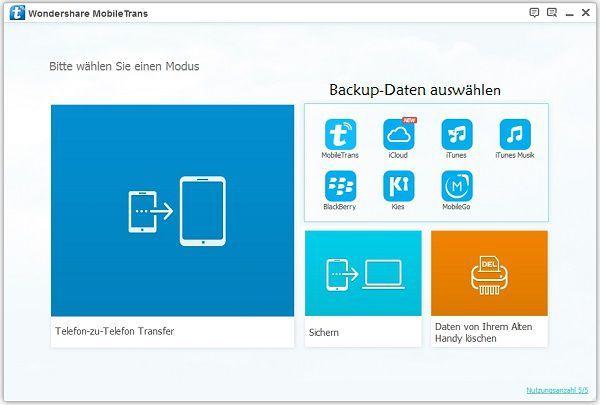Open the MobileTrans backup source icon
This screenshot has height=405, width=600.
(340, 134)
